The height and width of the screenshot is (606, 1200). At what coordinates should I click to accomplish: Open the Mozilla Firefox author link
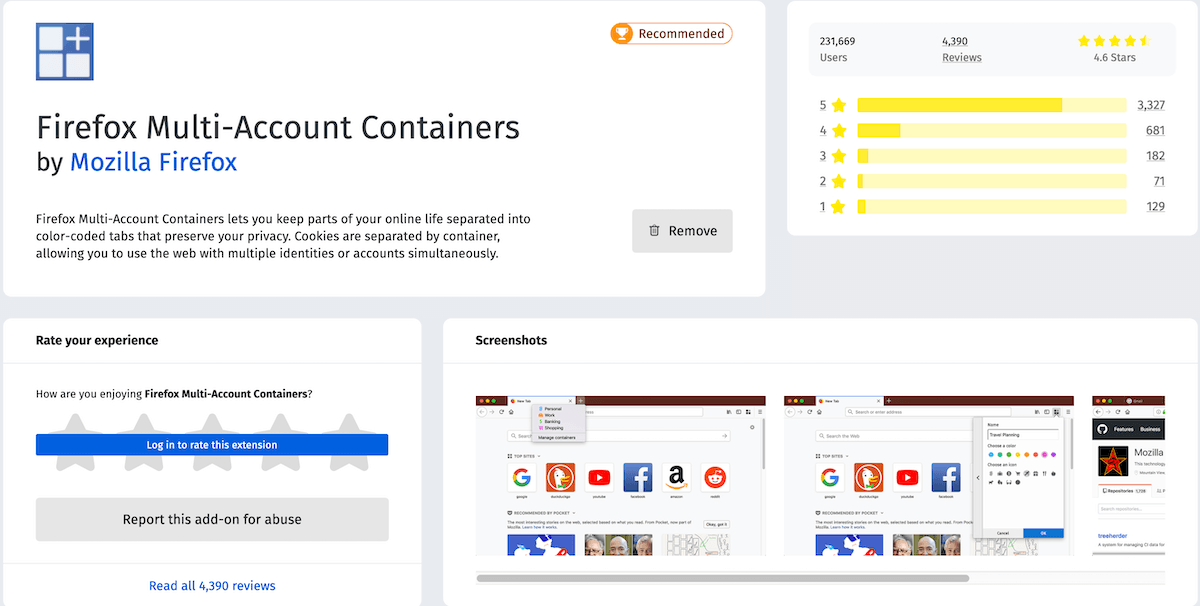pos(154,162)
